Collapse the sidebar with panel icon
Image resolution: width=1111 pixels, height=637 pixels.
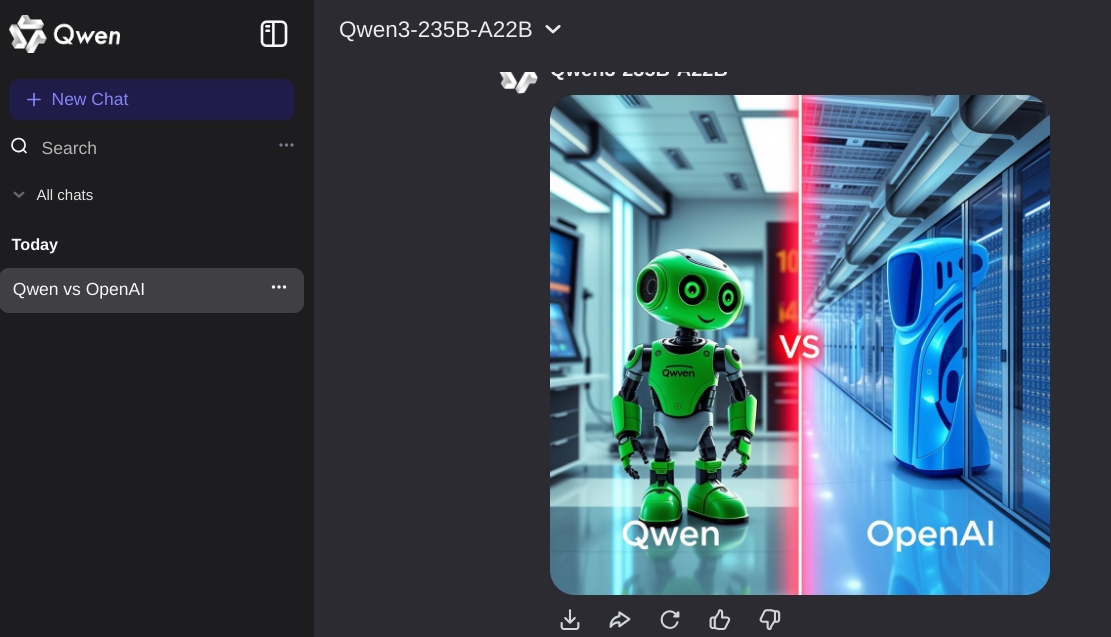[273, 34]
